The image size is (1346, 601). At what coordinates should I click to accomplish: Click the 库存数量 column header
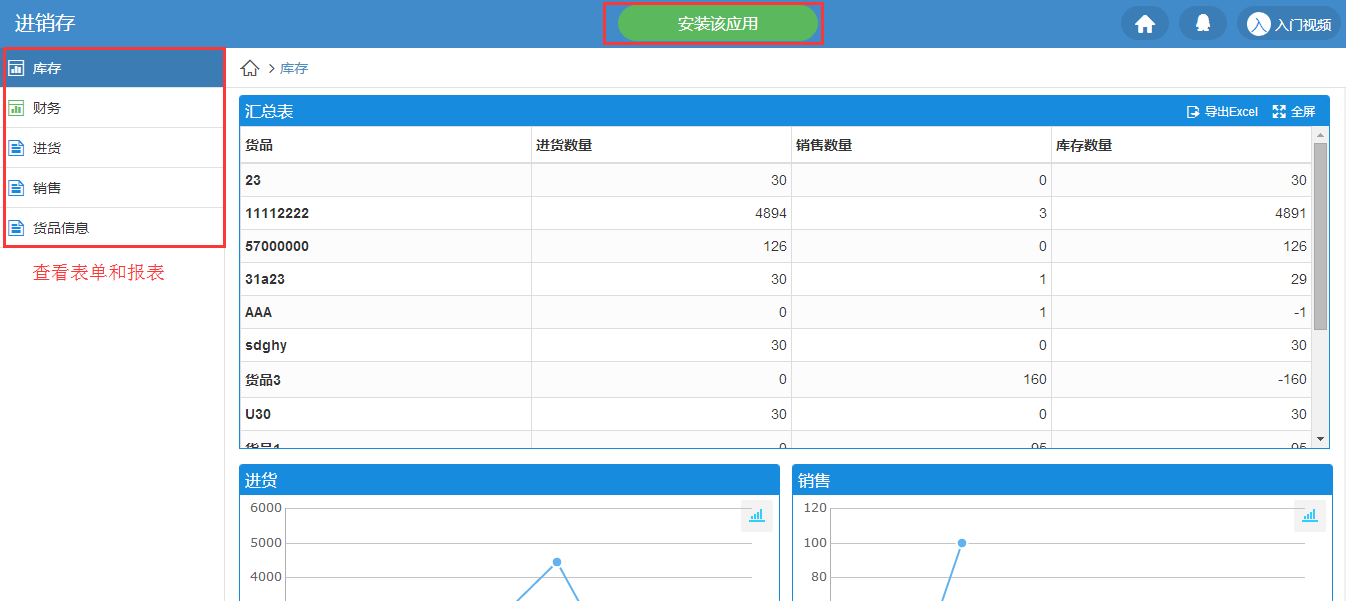pyautogui.click(x=1084, y=145)
